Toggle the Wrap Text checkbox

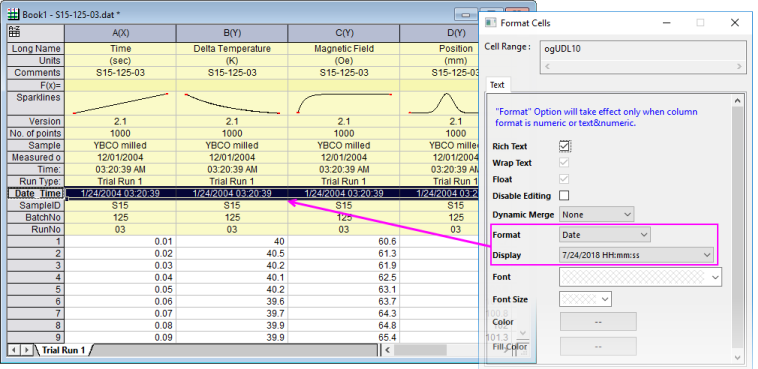pyautogui.click(x=564, y=162)
